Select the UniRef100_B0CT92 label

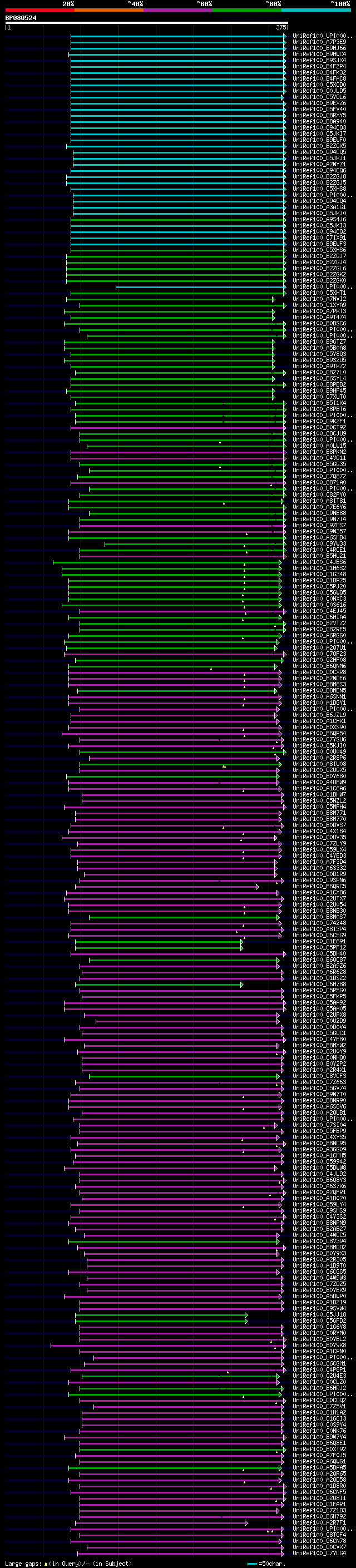[319, 427]
